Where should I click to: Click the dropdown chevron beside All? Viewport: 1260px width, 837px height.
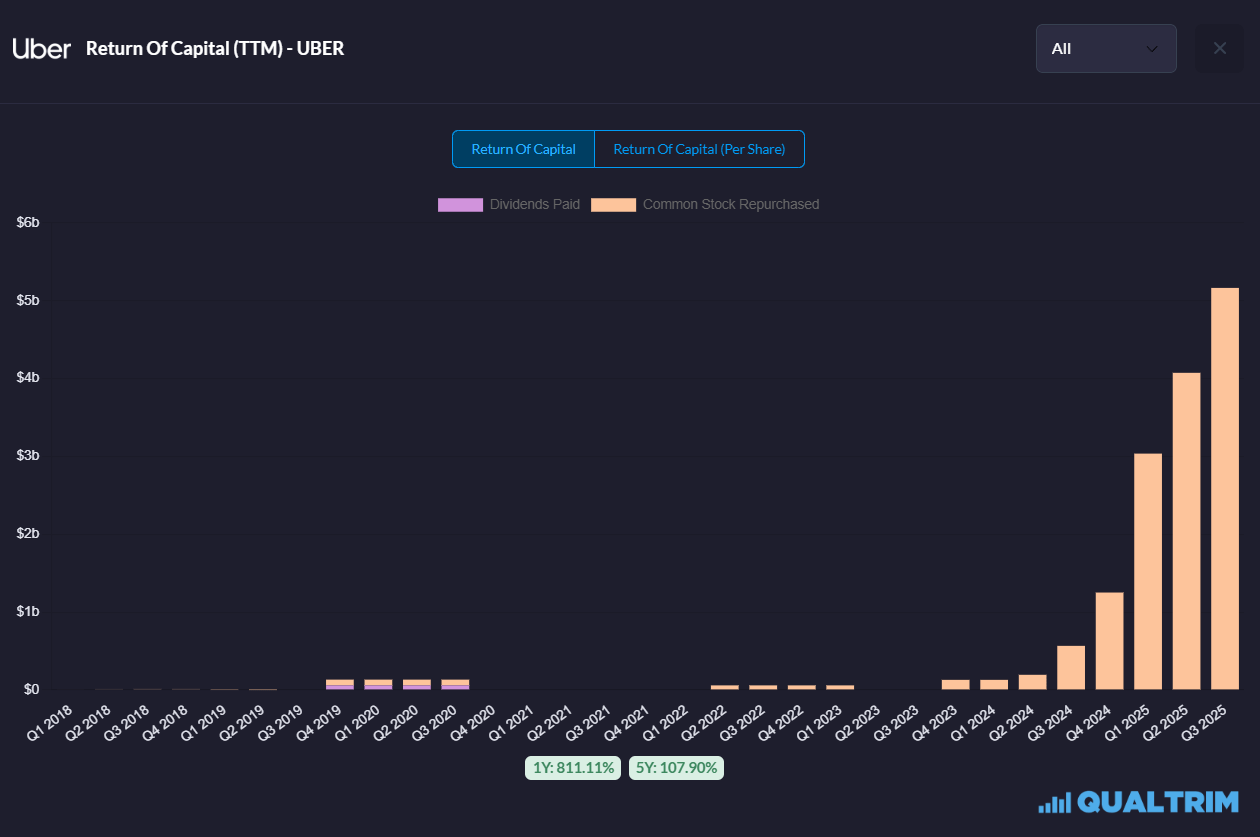click(1152, 48)
